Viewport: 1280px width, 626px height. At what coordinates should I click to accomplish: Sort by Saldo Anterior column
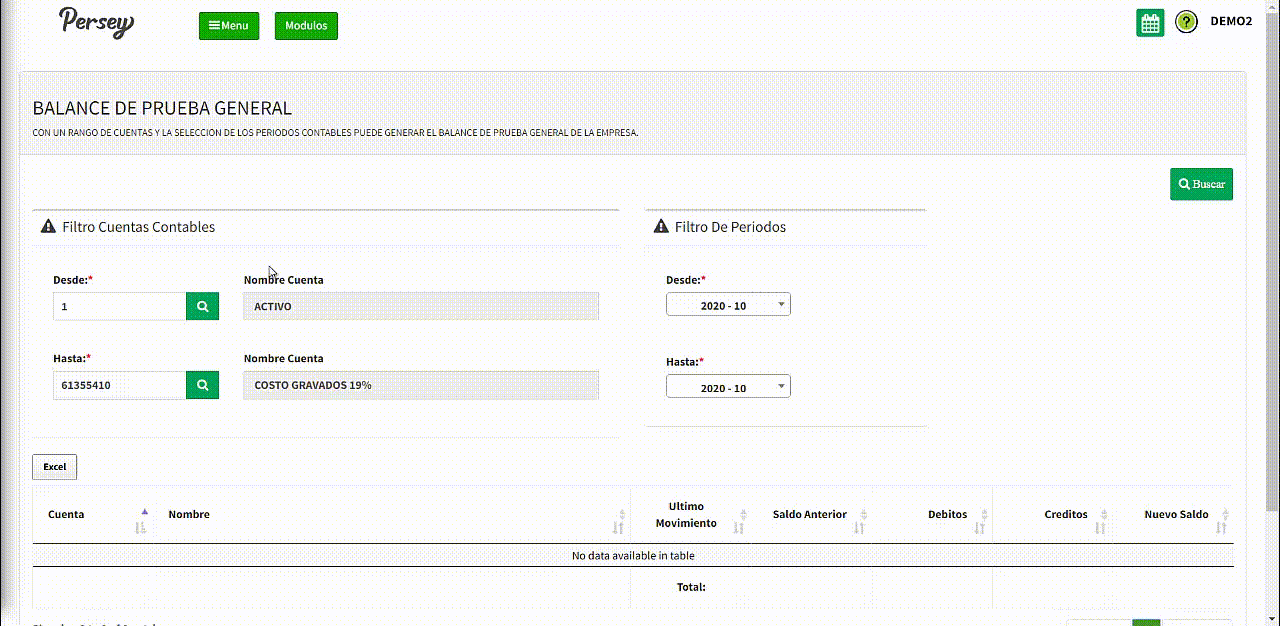coord(809,515)
